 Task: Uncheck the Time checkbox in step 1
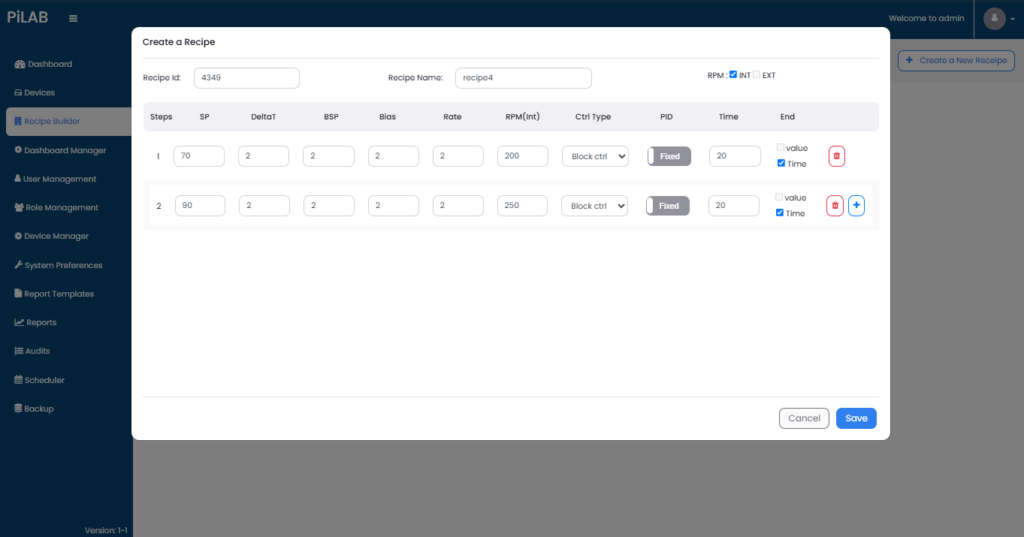click(x=781, y=163)
